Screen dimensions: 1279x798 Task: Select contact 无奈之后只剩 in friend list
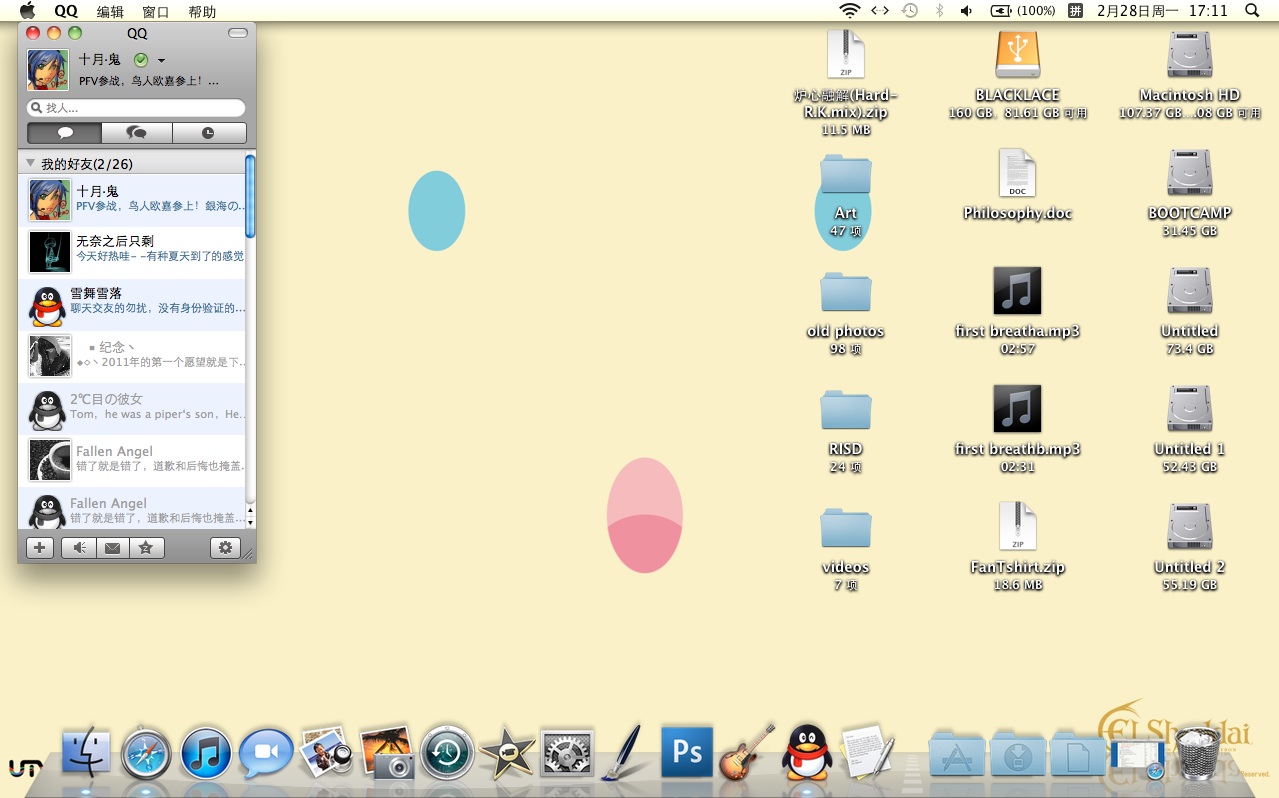pos(131,252)
